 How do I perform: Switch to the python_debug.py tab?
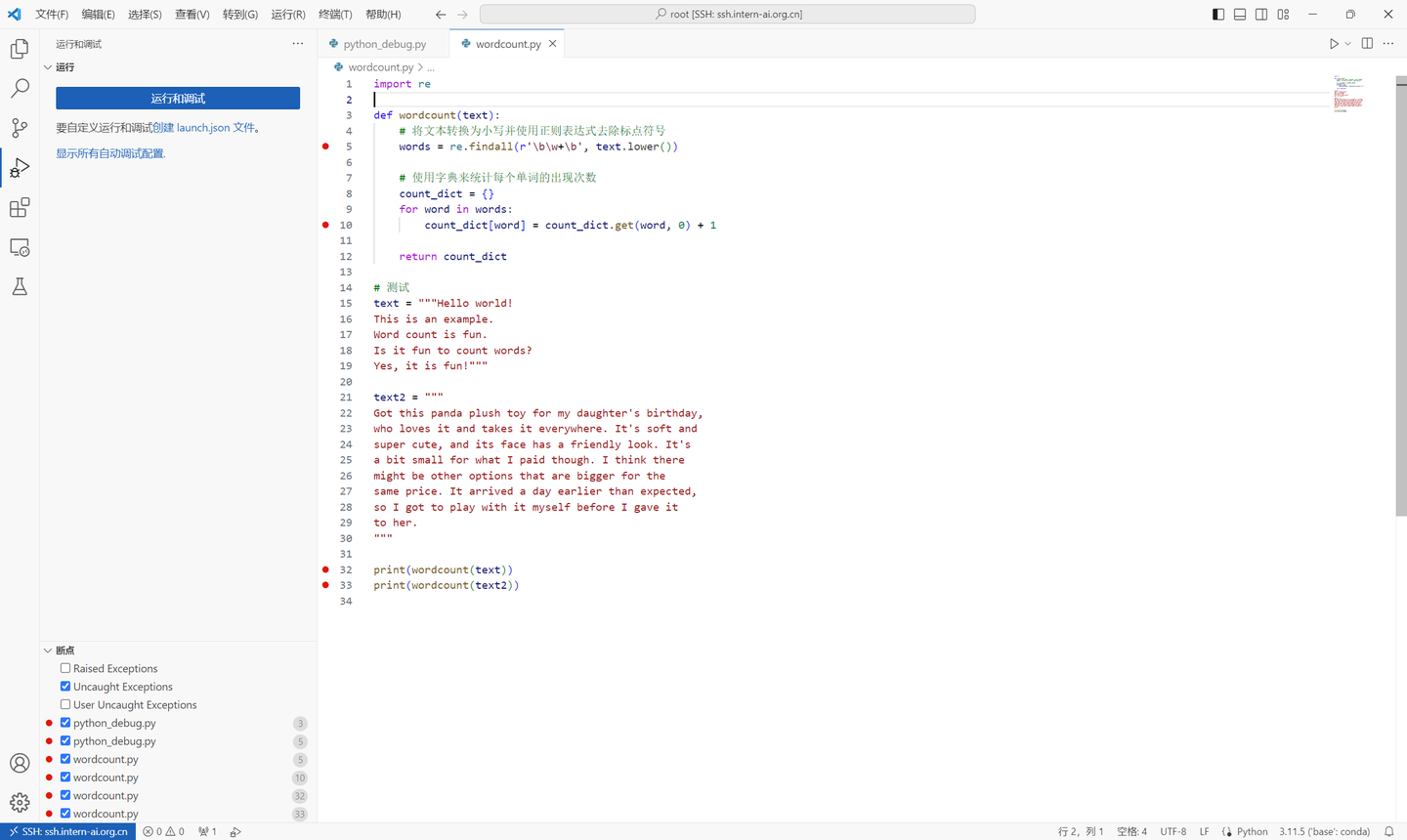click(384, 44)
